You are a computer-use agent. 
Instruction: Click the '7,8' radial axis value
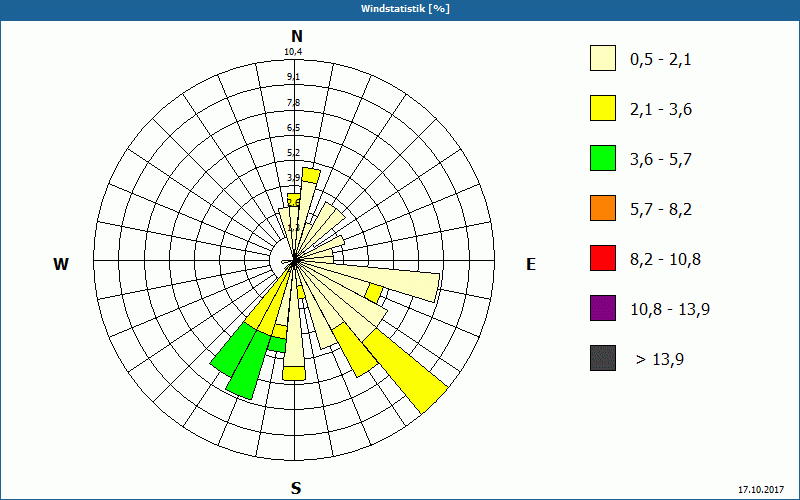(293, 103)
